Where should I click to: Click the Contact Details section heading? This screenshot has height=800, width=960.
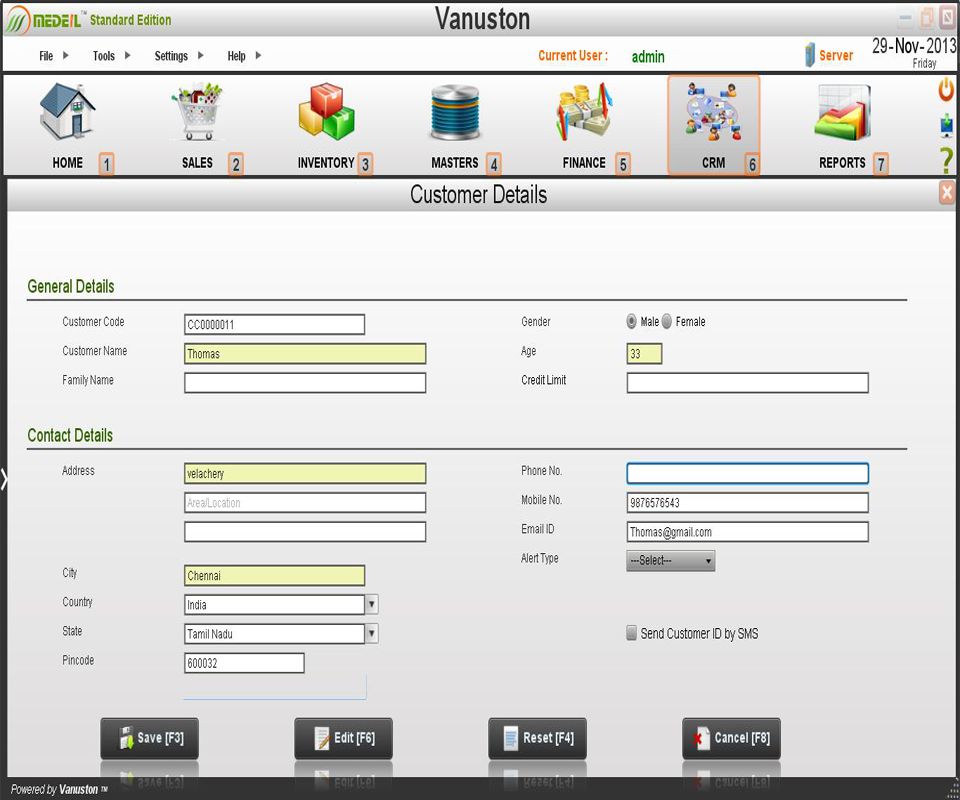[x=70, y=435]
